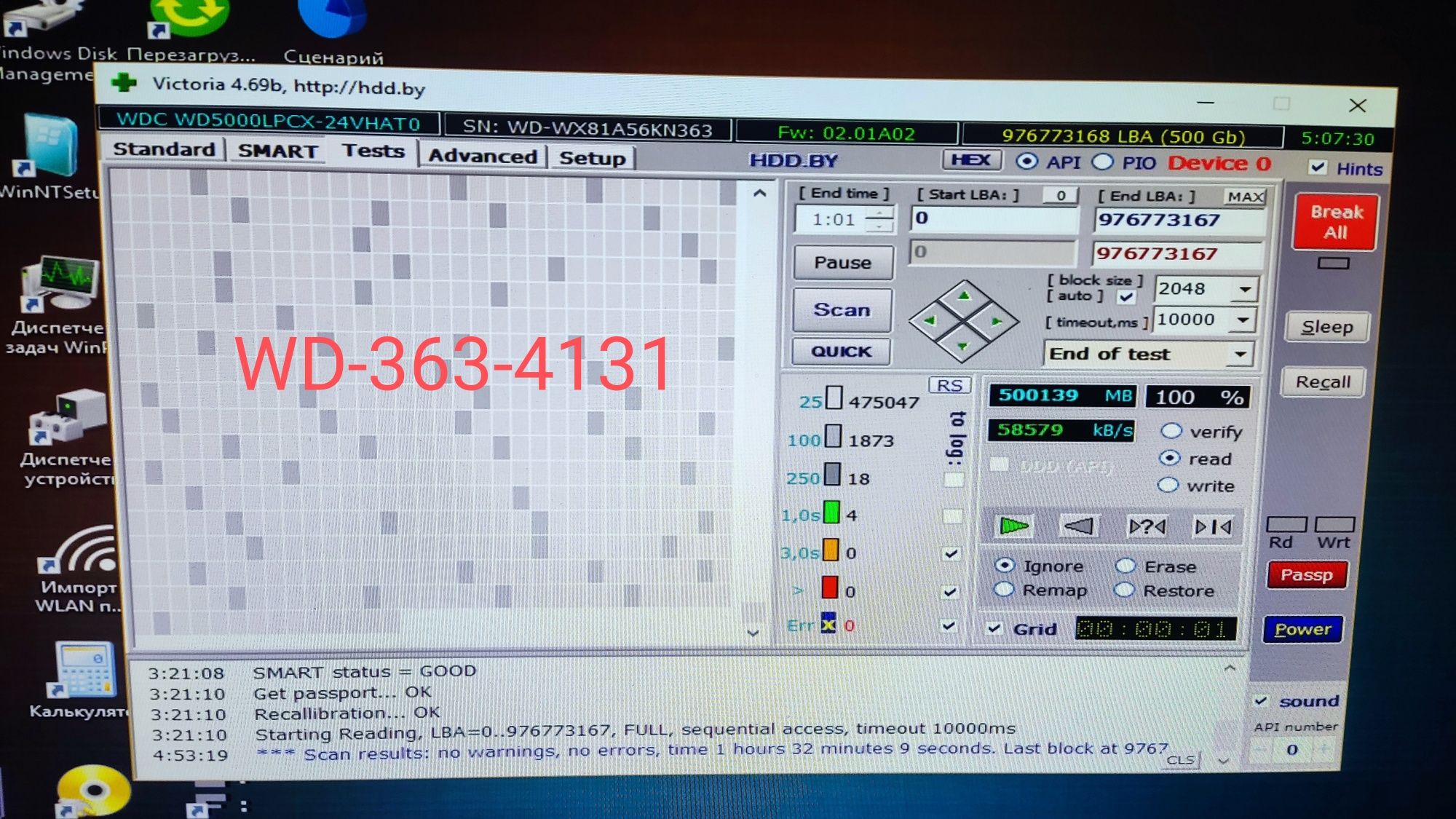Viewport: 1456px width, 819px height.
Task: Select the read test mode
Action: point(1170,458)
